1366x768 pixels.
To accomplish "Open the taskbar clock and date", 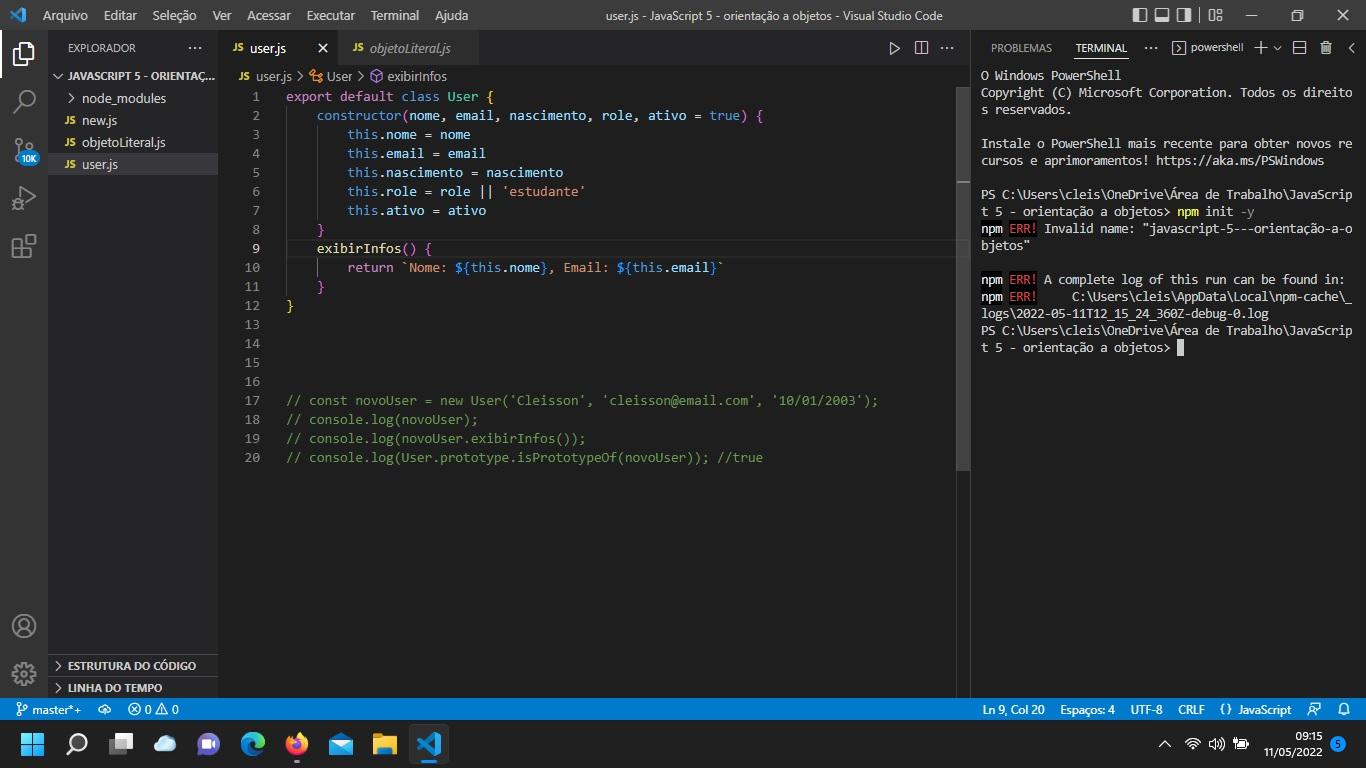I will click(x=1291, y=744).
